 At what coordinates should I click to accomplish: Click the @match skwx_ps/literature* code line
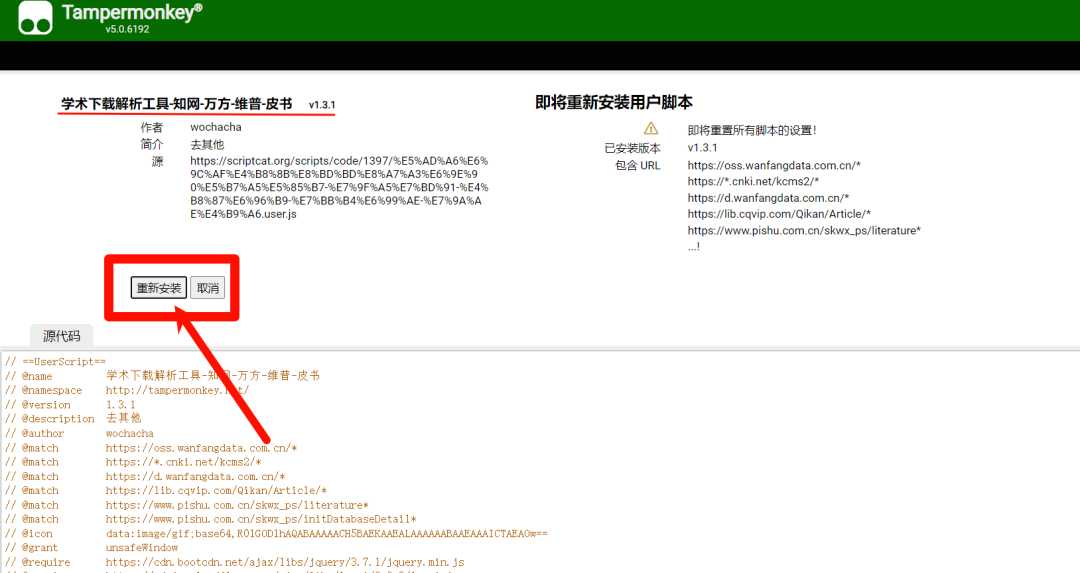point(187,505)
